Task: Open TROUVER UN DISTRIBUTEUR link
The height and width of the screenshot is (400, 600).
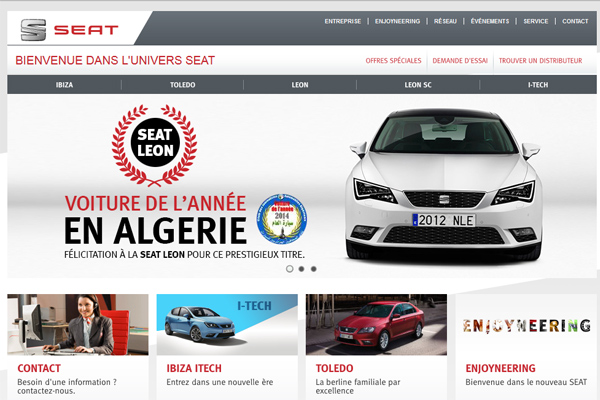Action: 540,61
